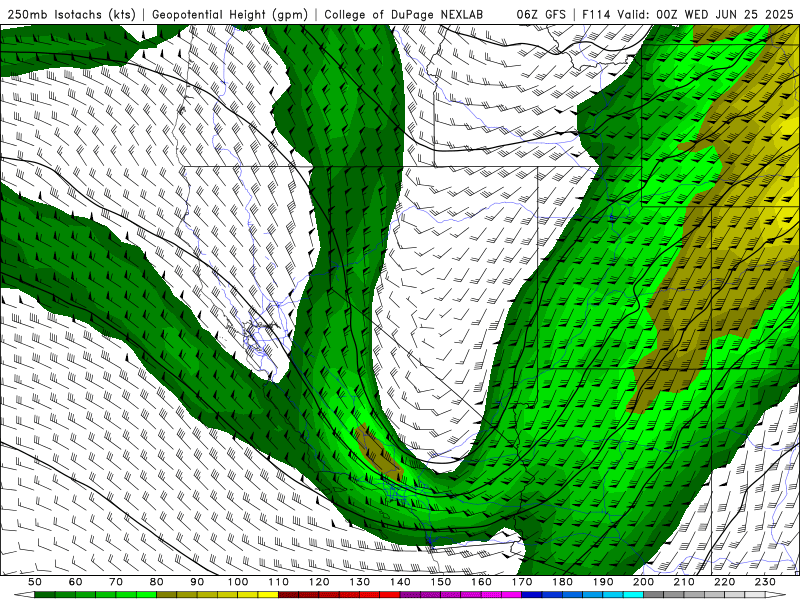Click the 210 knot color scale label

(x=684, y=582)
